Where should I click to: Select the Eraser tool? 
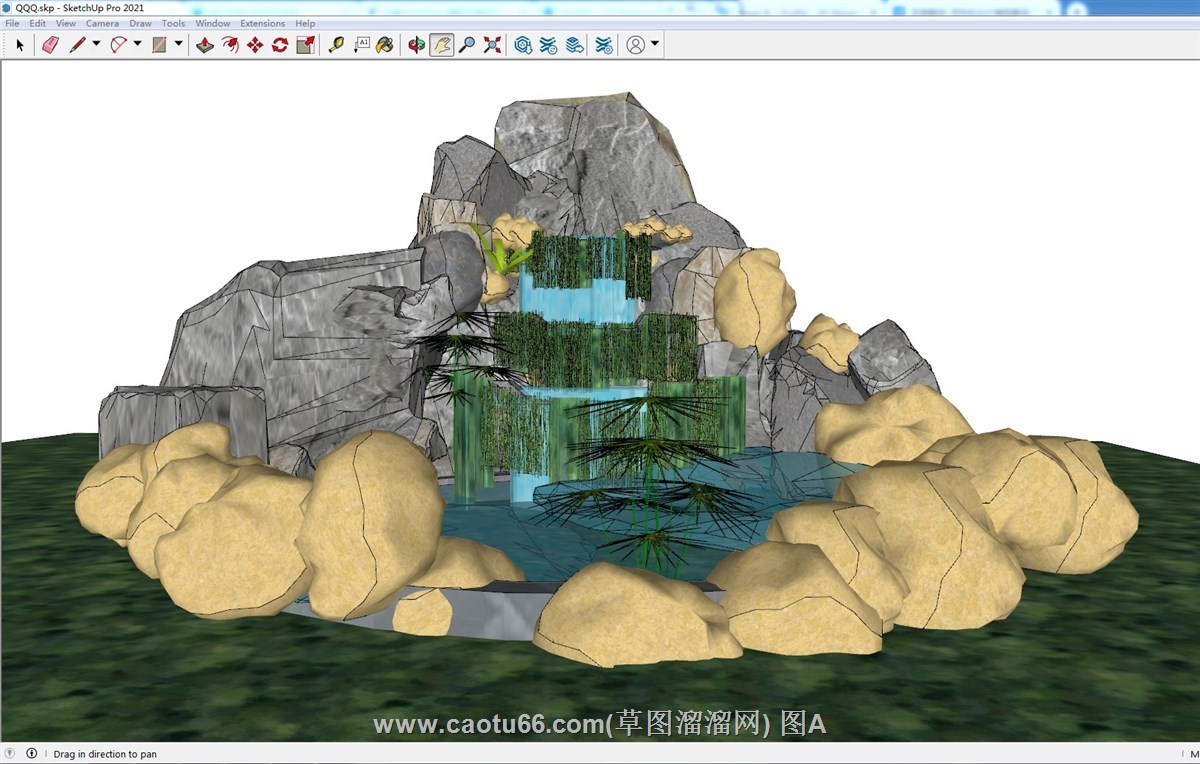[50, 45]
